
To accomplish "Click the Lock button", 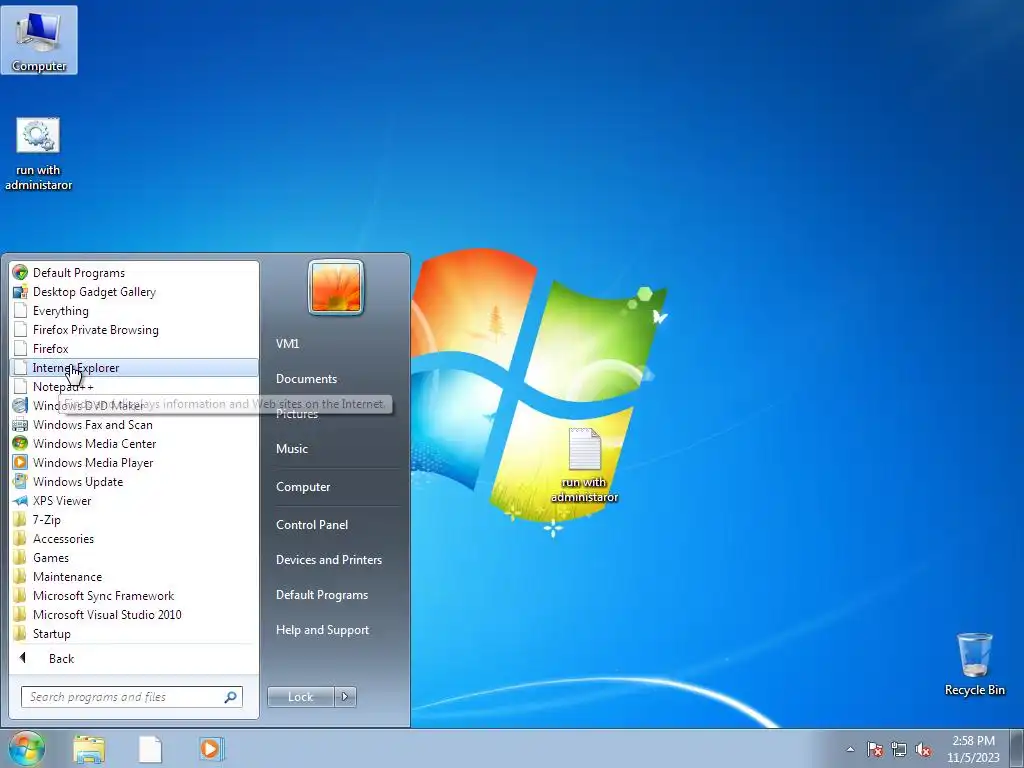I will (300, 697).
